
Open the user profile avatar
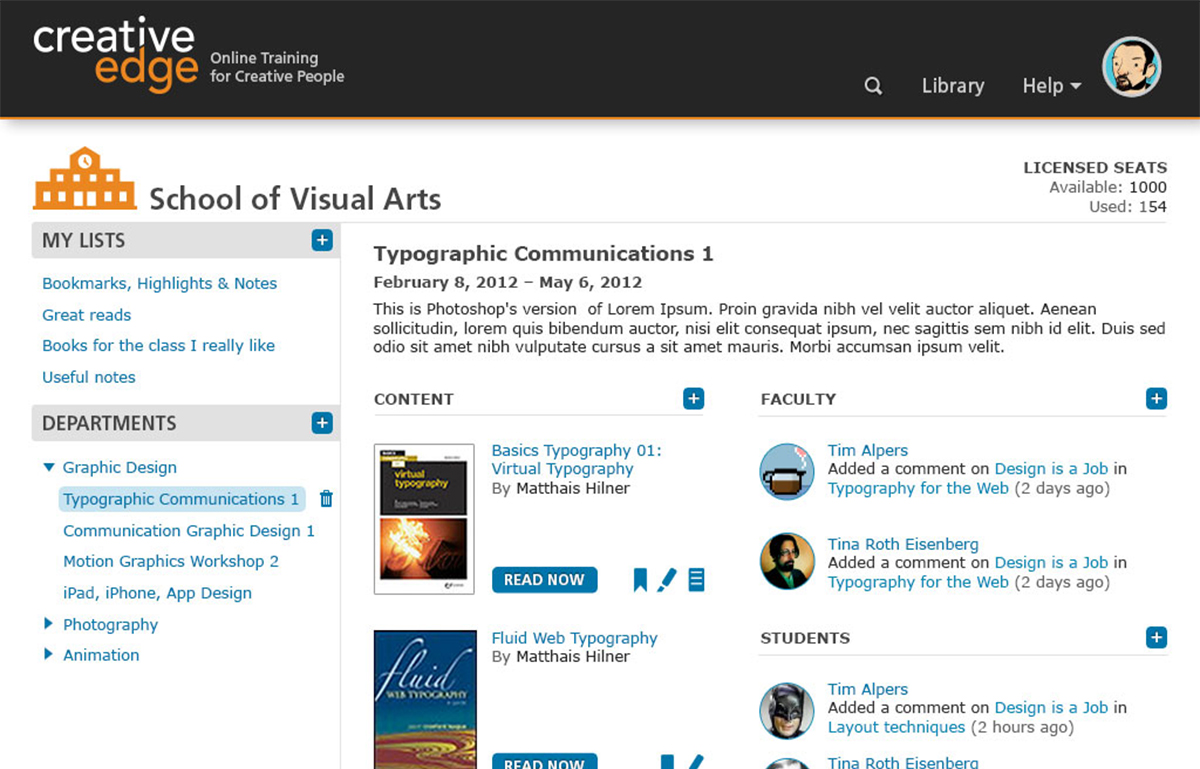(x=1132, y=67)
